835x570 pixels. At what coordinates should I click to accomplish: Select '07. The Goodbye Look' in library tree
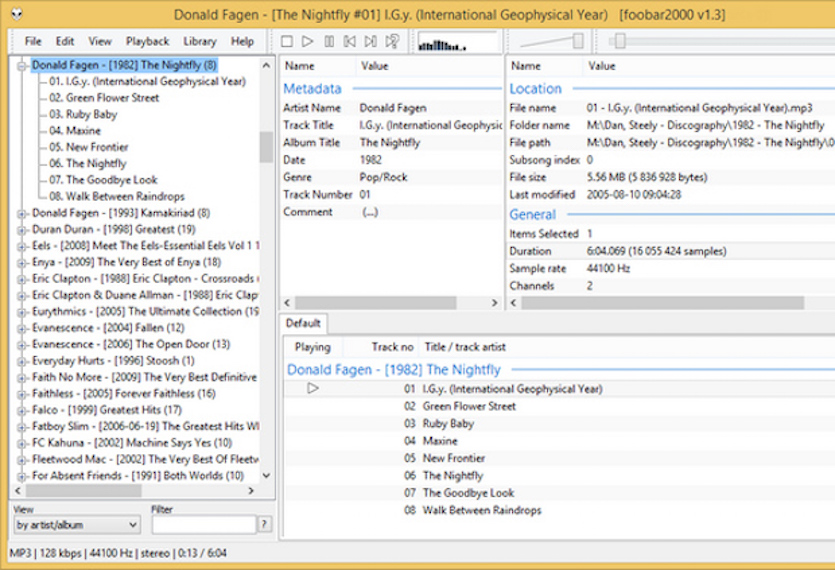103,180
